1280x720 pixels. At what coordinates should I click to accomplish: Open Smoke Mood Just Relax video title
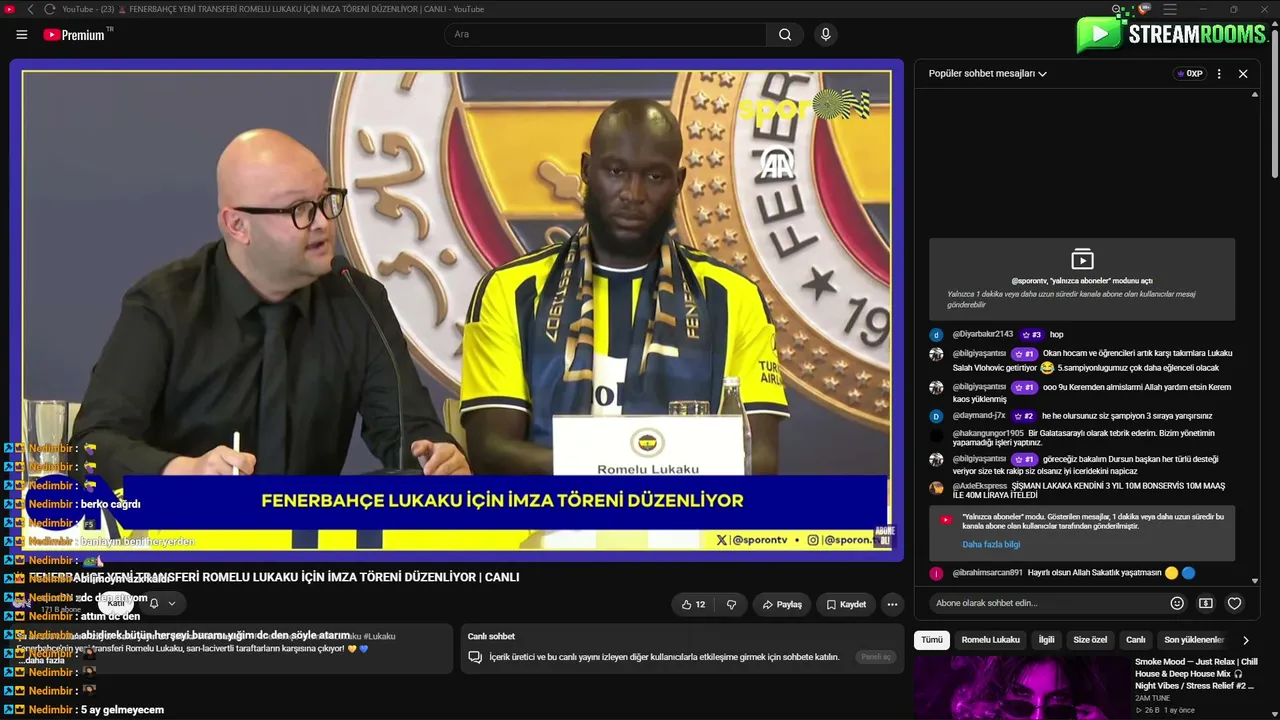point(1196,674)
